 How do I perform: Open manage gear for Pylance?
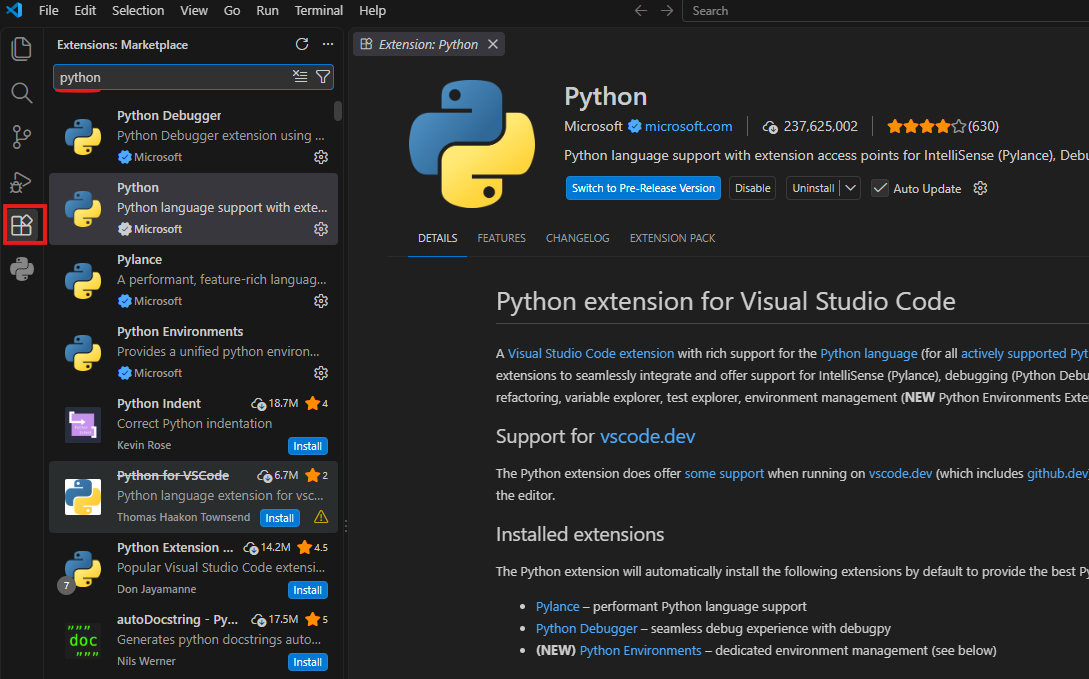click(321, 301)
